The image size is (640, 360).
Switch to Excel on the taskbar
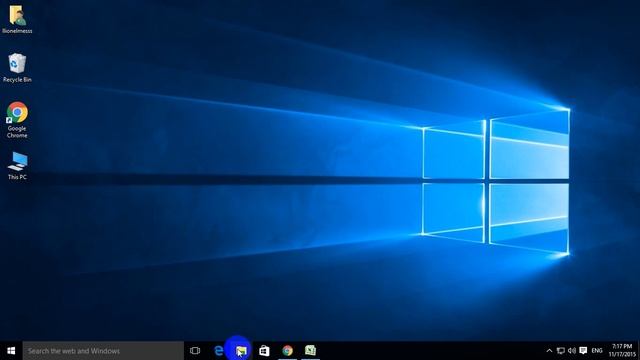tap(310, 351)
